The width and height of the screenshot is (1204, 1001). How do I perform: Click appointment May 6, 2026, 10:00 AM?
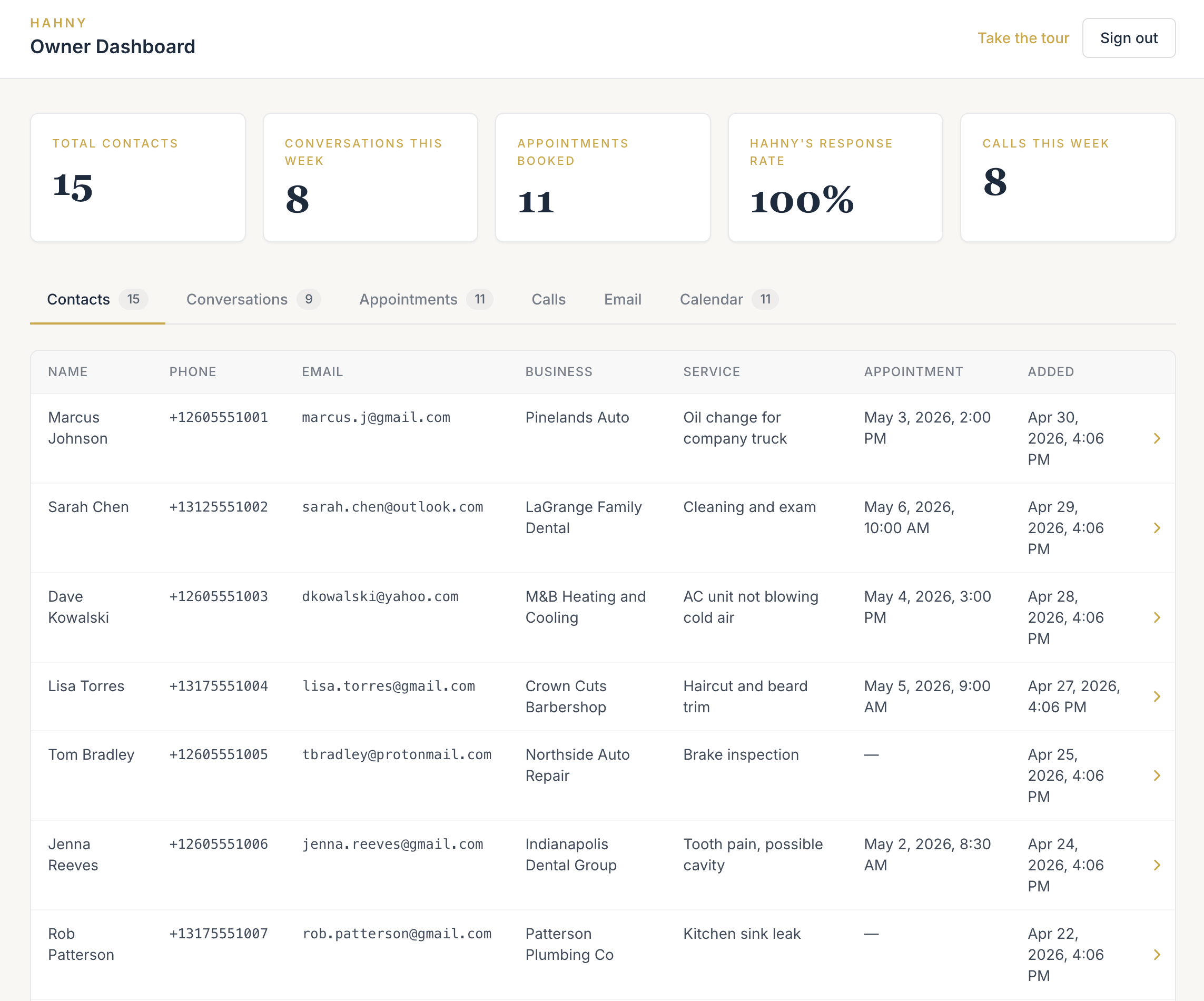pyautogui.click(x=909, y=517)
